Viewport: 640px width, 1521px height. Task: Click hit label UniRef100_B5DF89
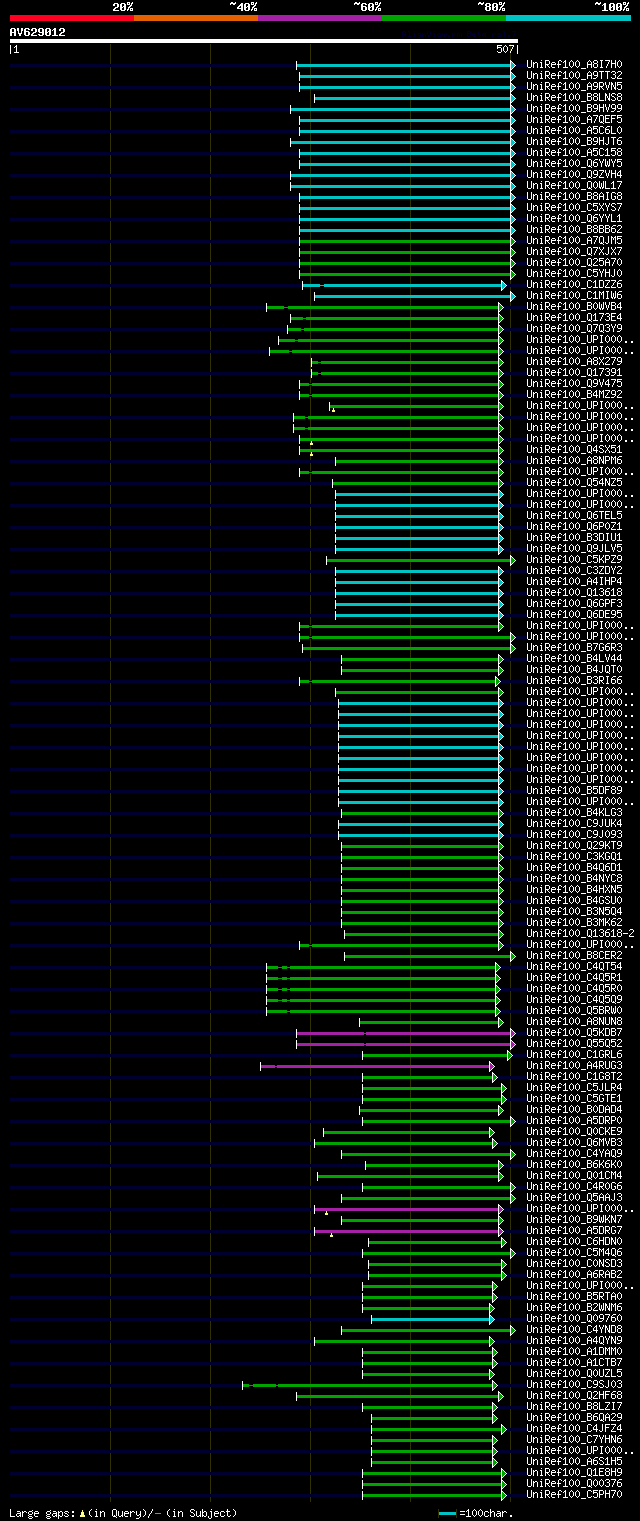574,791
